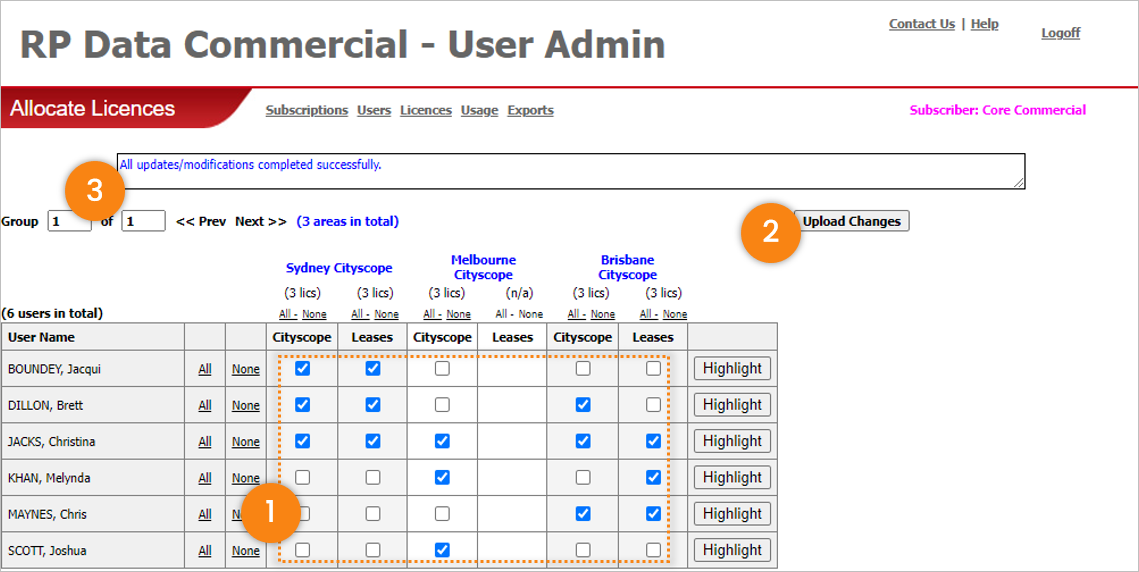Select None under Brisbane Cityscope column
1139x572 pixels.
[x=603, y=315]
